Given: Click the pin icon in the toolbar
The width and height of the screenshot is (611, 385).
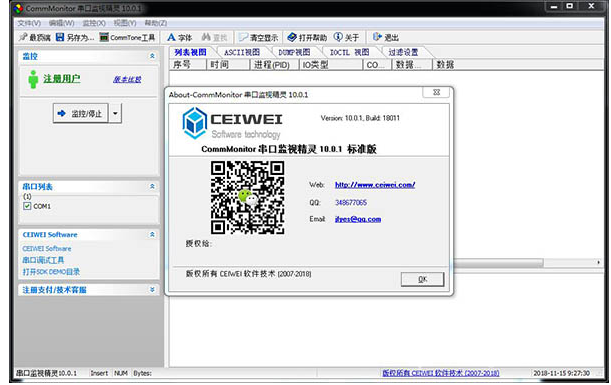Looking at the screenshot, I should [23, 37].
